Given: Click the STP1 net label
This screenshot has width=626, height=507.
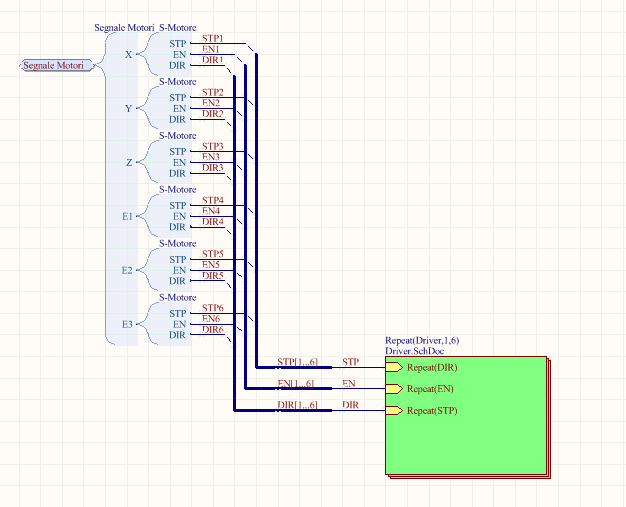Looking at the screenshot, I should (212, 38).
